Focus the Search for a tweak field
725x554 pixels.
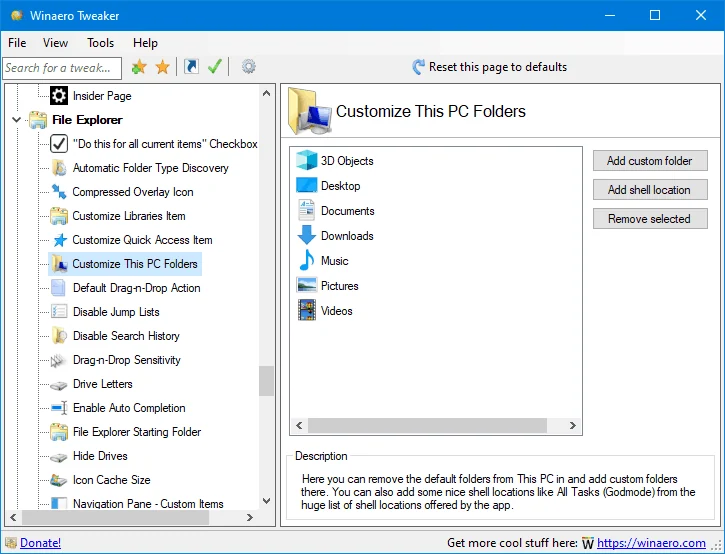(x=62, y=68)
